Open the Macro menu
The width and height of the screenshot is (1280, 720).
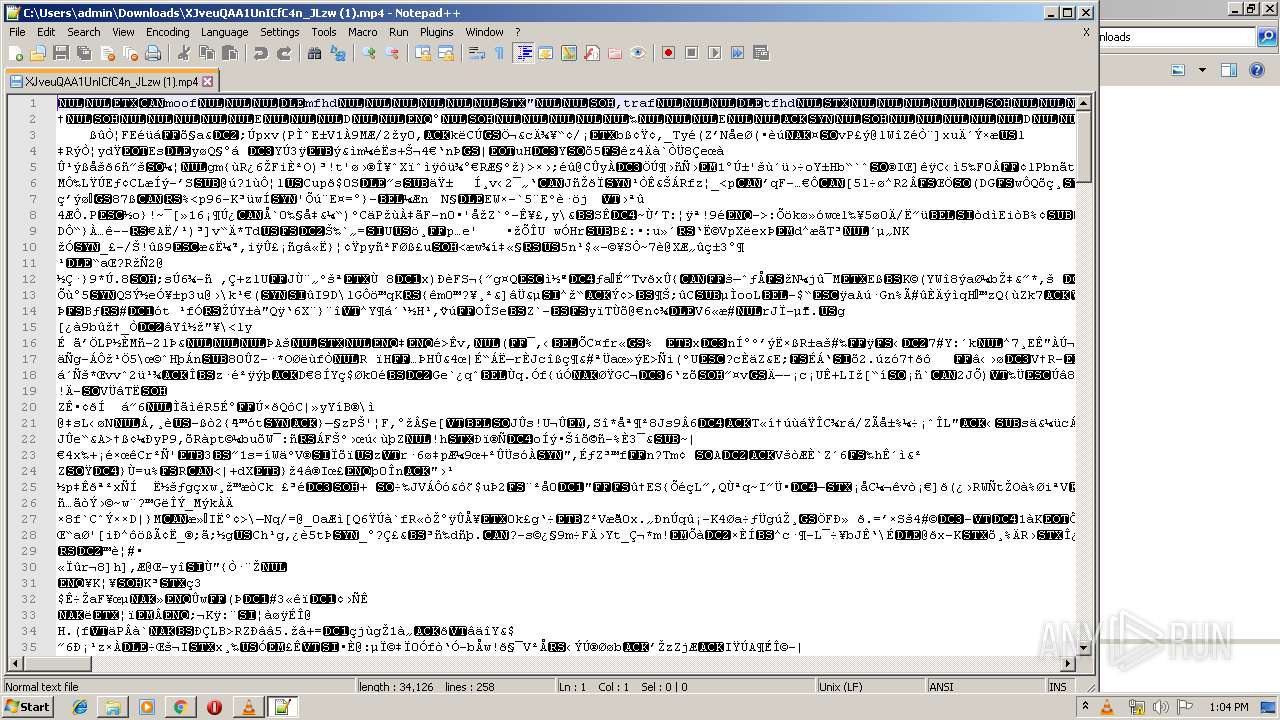pyautogui.click(x=363, y=32)
